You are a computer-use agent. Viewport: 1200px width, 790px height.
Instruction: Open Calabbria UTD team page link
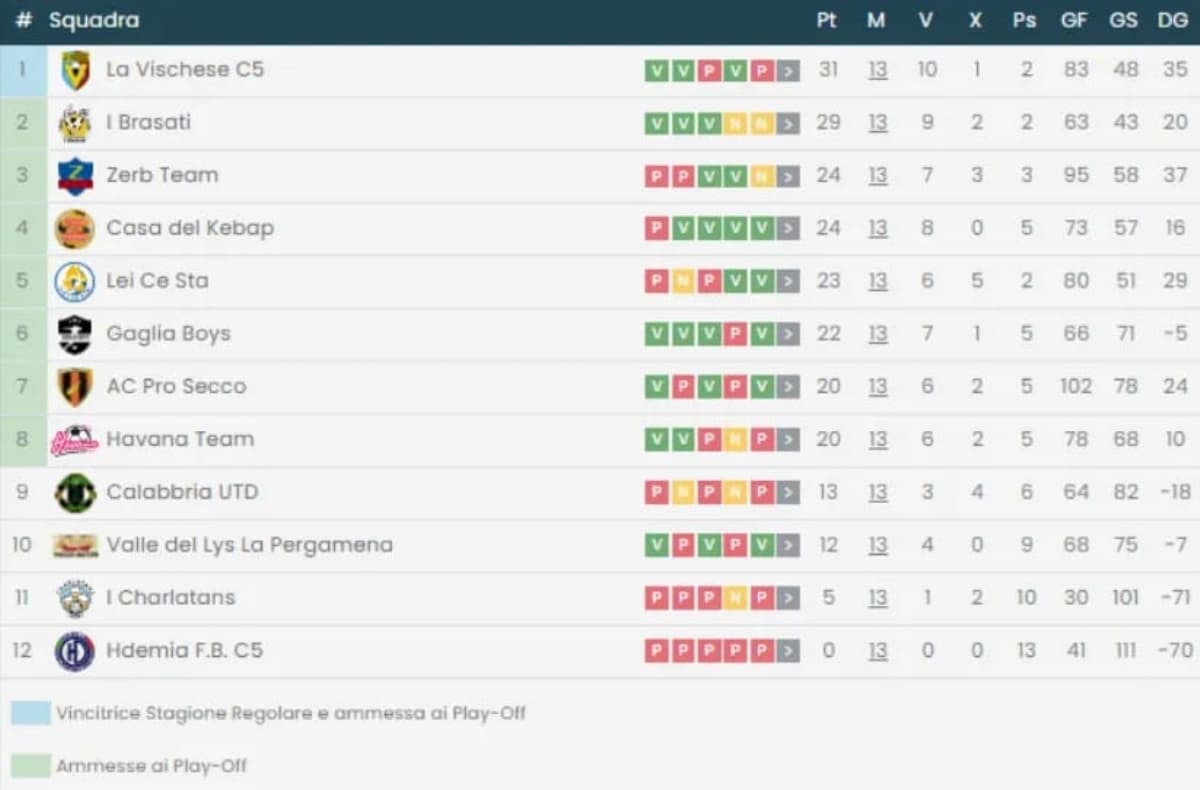click(182, 492)
